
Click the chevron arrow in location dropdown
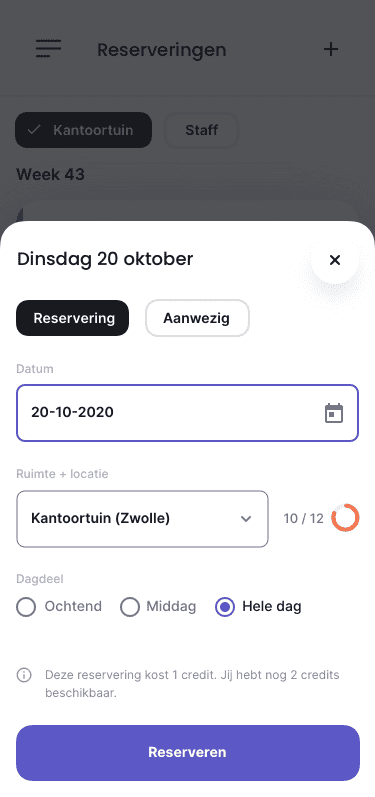246,519
